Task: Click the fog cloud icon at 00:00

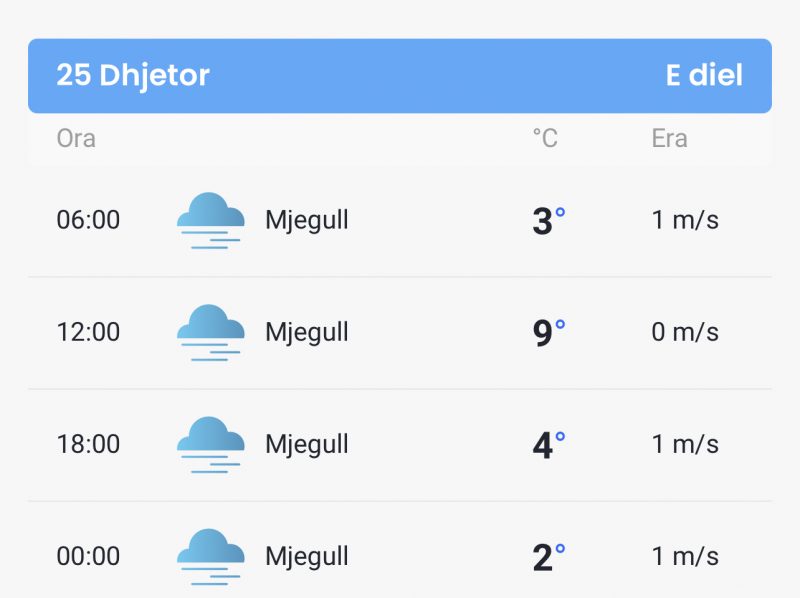Action: point(211,557)
